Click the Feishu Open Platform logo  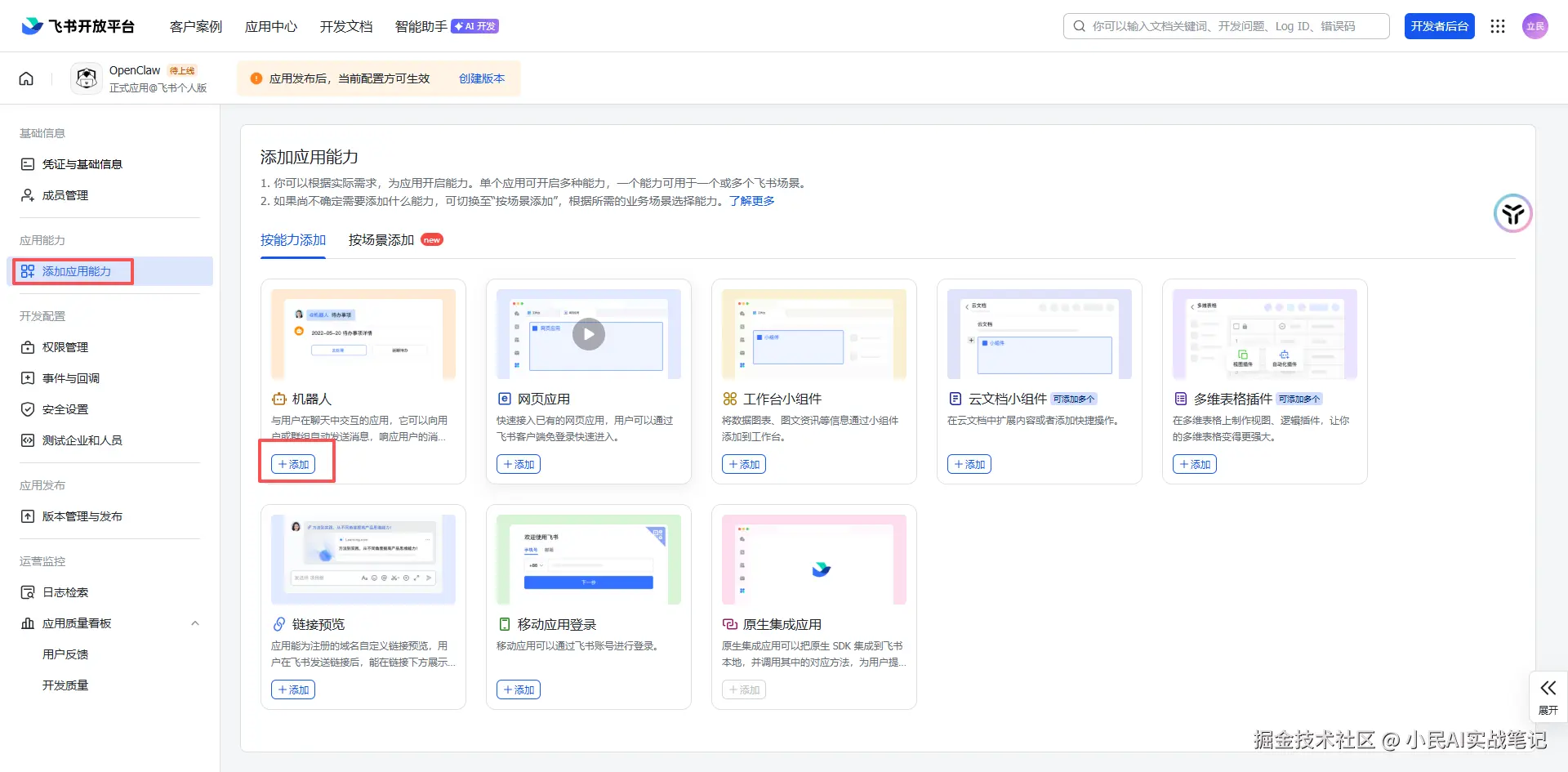tap(78, 26)
